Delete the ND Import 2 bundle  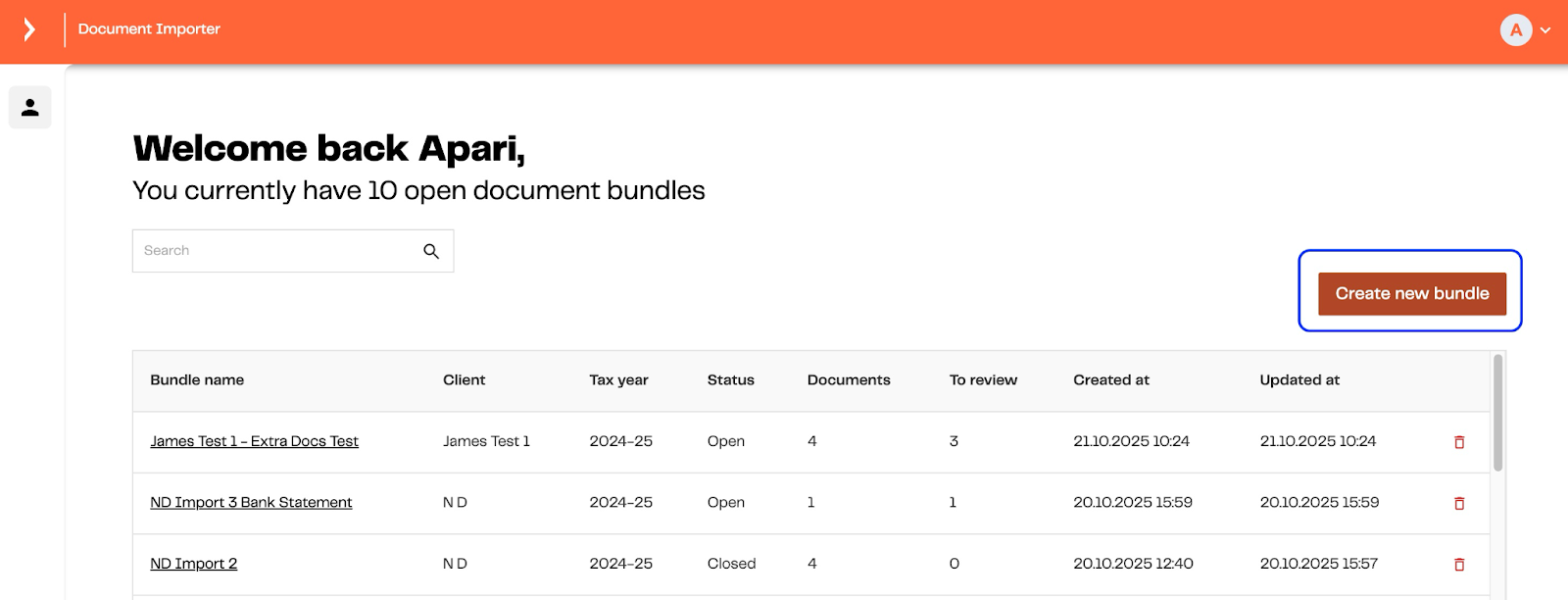click(1459, 565)
